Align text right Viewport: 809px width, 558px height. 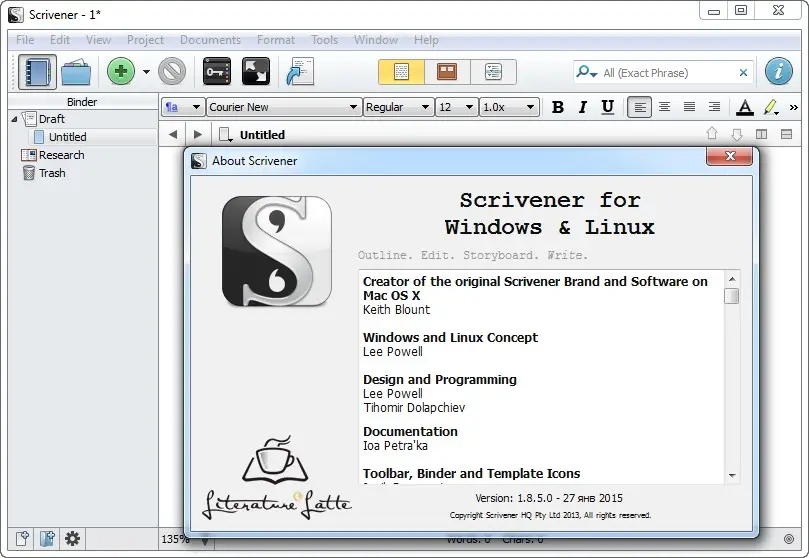714,107
